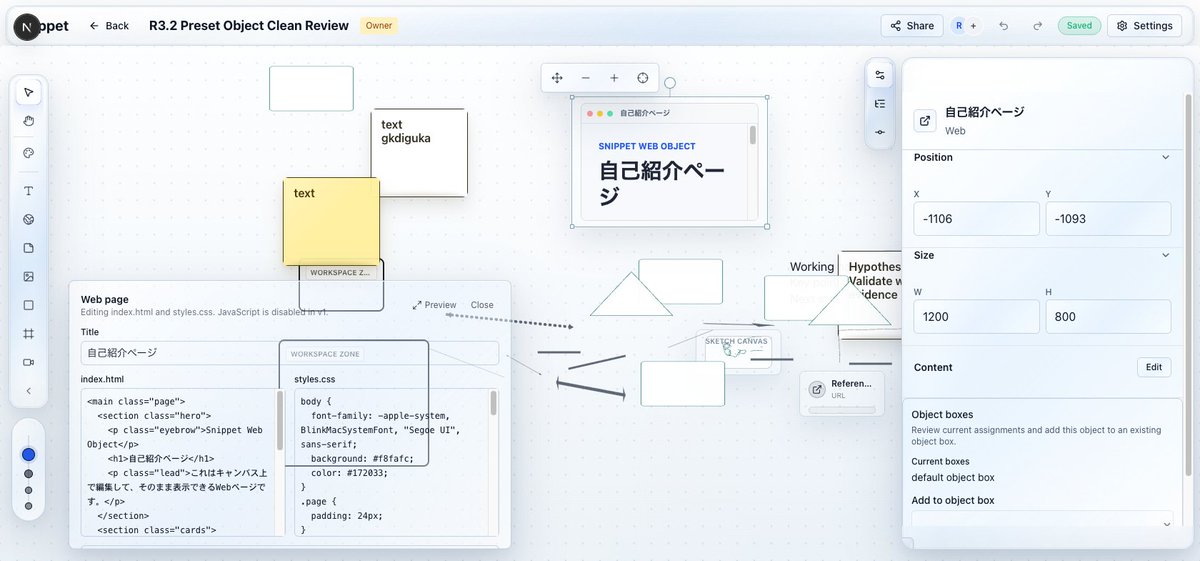This screenshot has width=1200, height=561.
Task: Select the 'text gkdiguka' note card
Action: [x=419, y=152]
